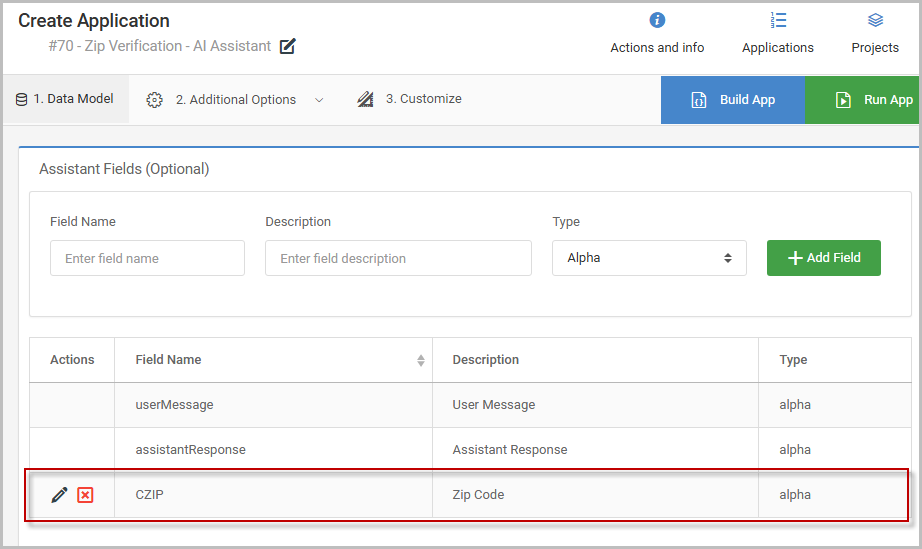
Task: Open the Actions and info menu
Action: click(x=657, y=33)
